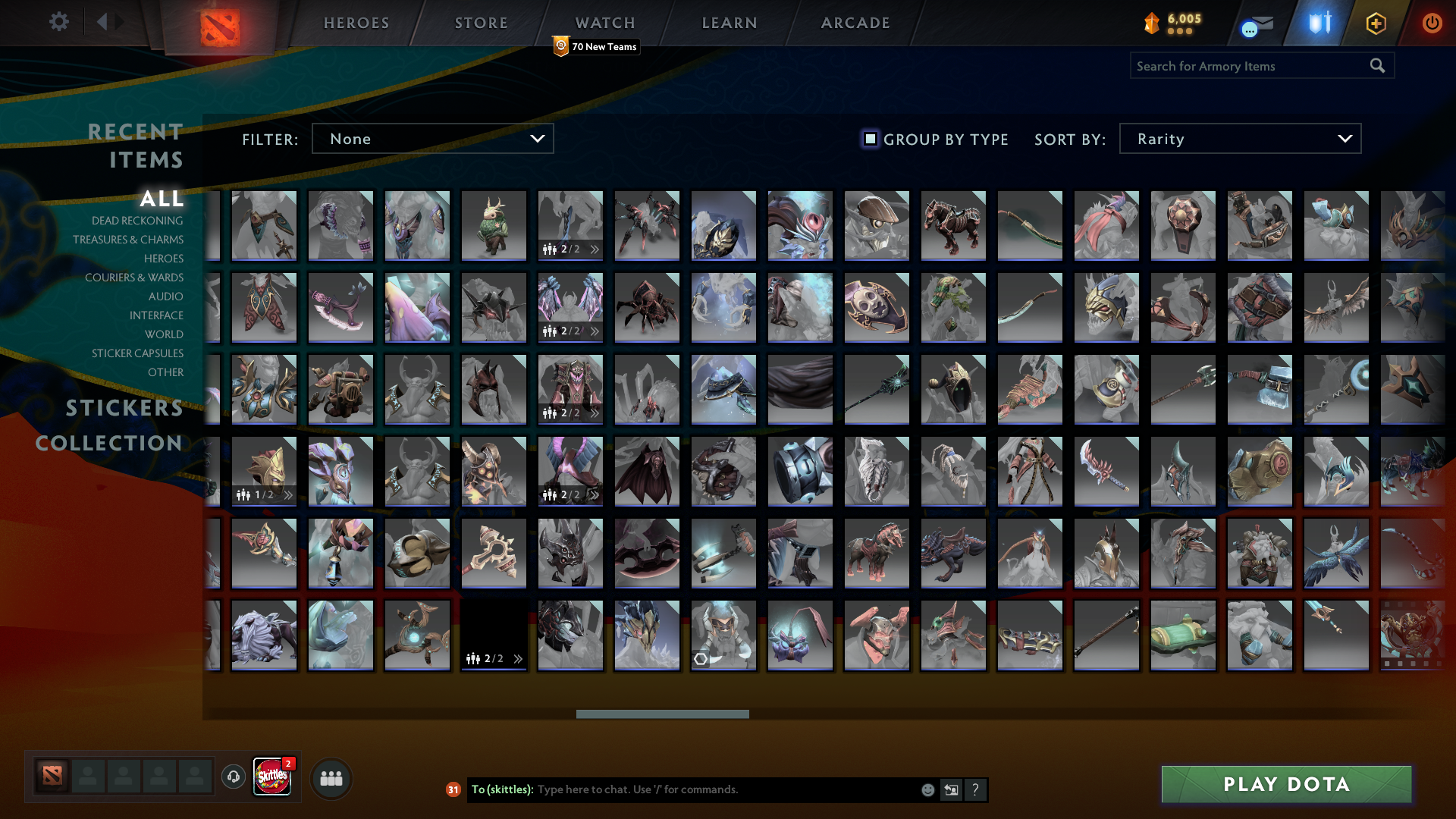Open voice settings via the headset icon

click(x=233, y=777)
